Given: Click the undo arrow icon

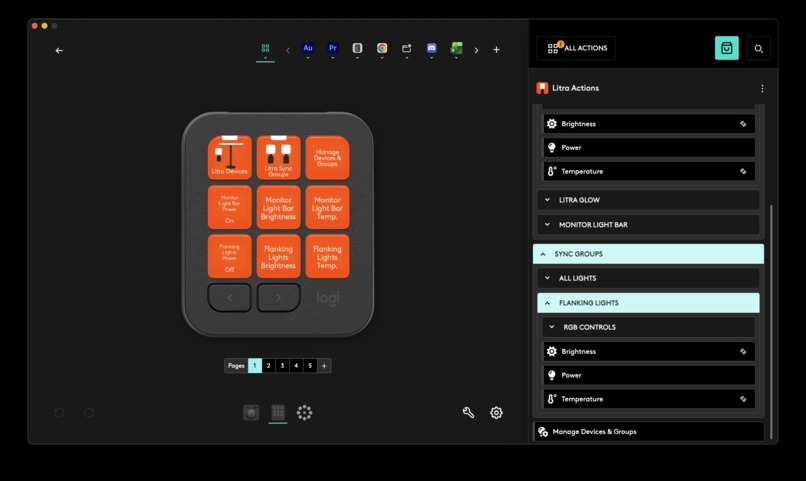Looking at the screenshot, I should tap(59, 413).
